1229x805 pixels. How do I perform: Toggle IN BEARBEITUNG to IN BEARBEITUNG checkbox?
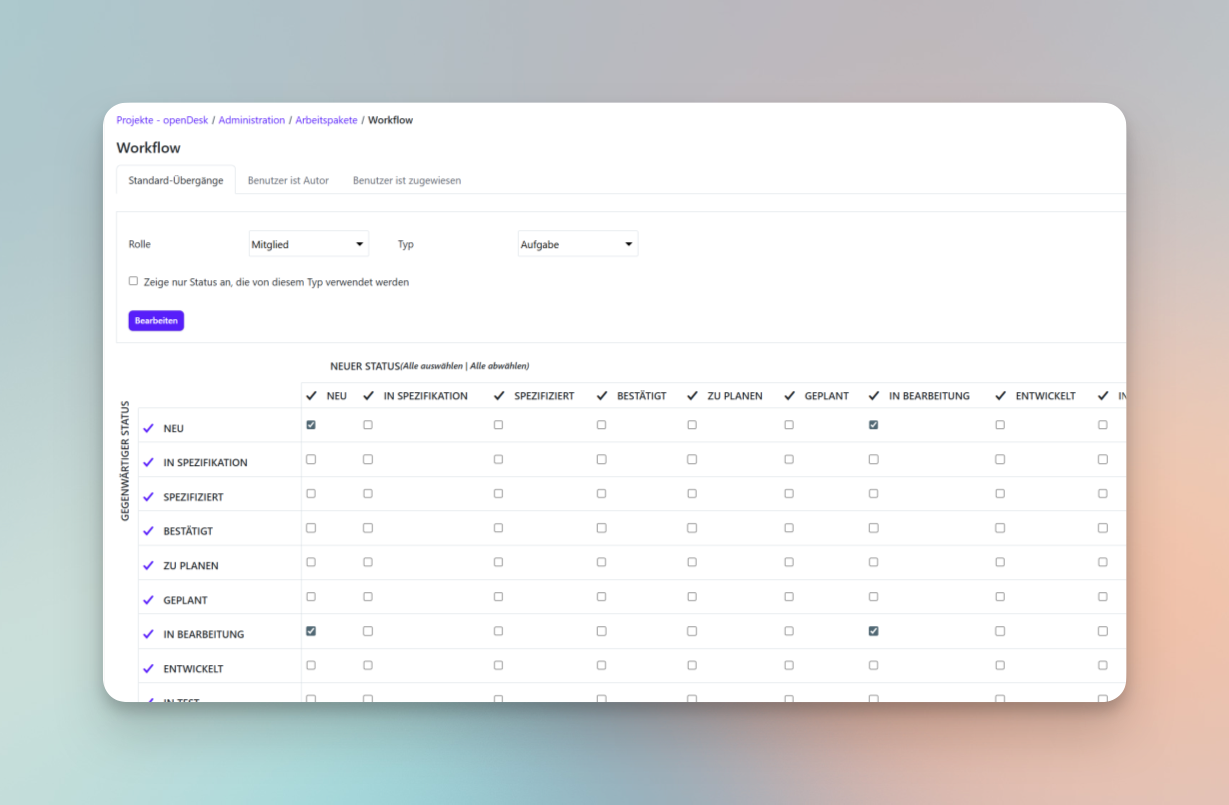(874, 631)
